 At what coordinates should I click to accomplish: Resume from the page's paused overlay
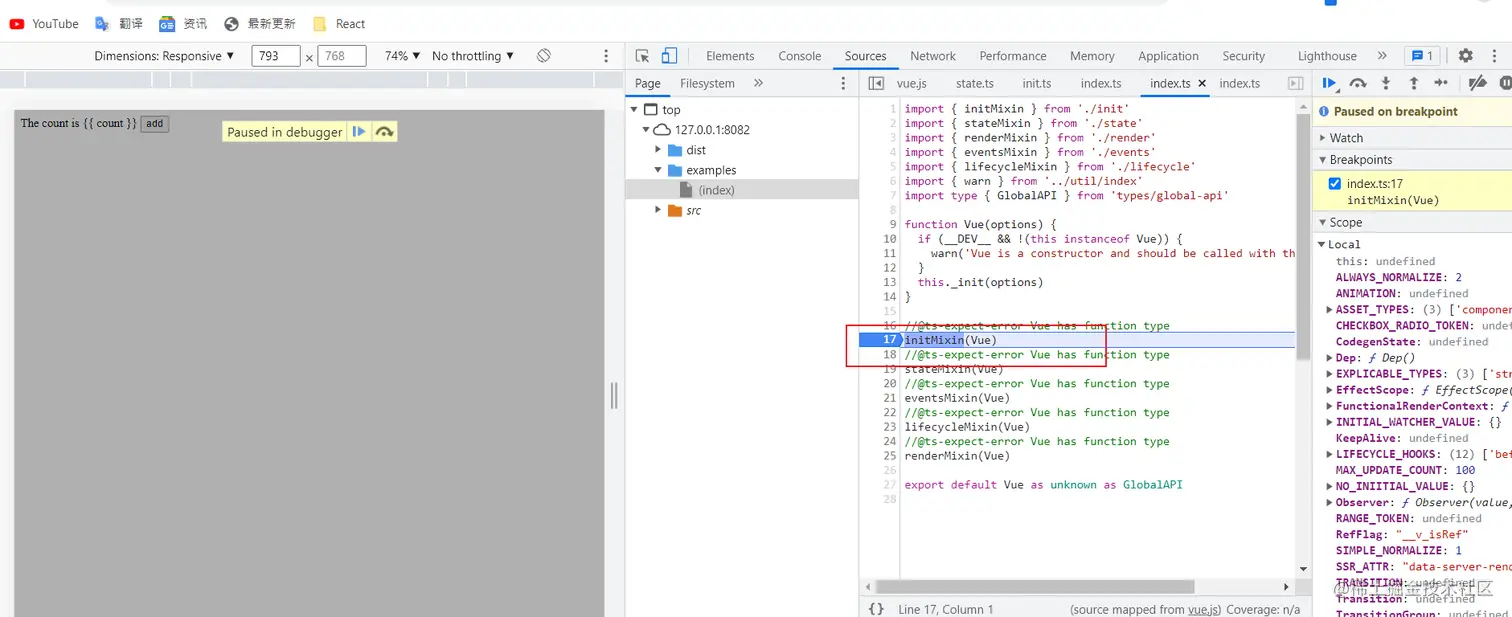359,131
